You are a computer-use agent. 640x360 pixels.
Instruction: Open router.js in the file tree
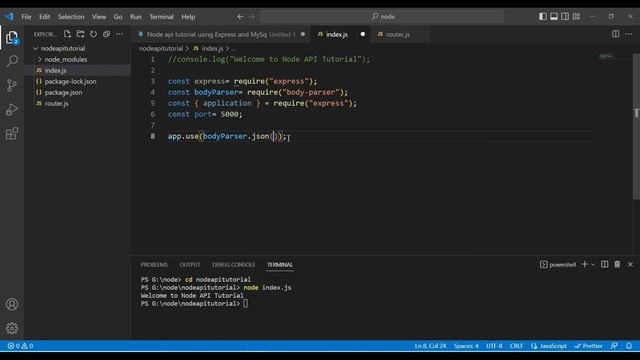78,103
